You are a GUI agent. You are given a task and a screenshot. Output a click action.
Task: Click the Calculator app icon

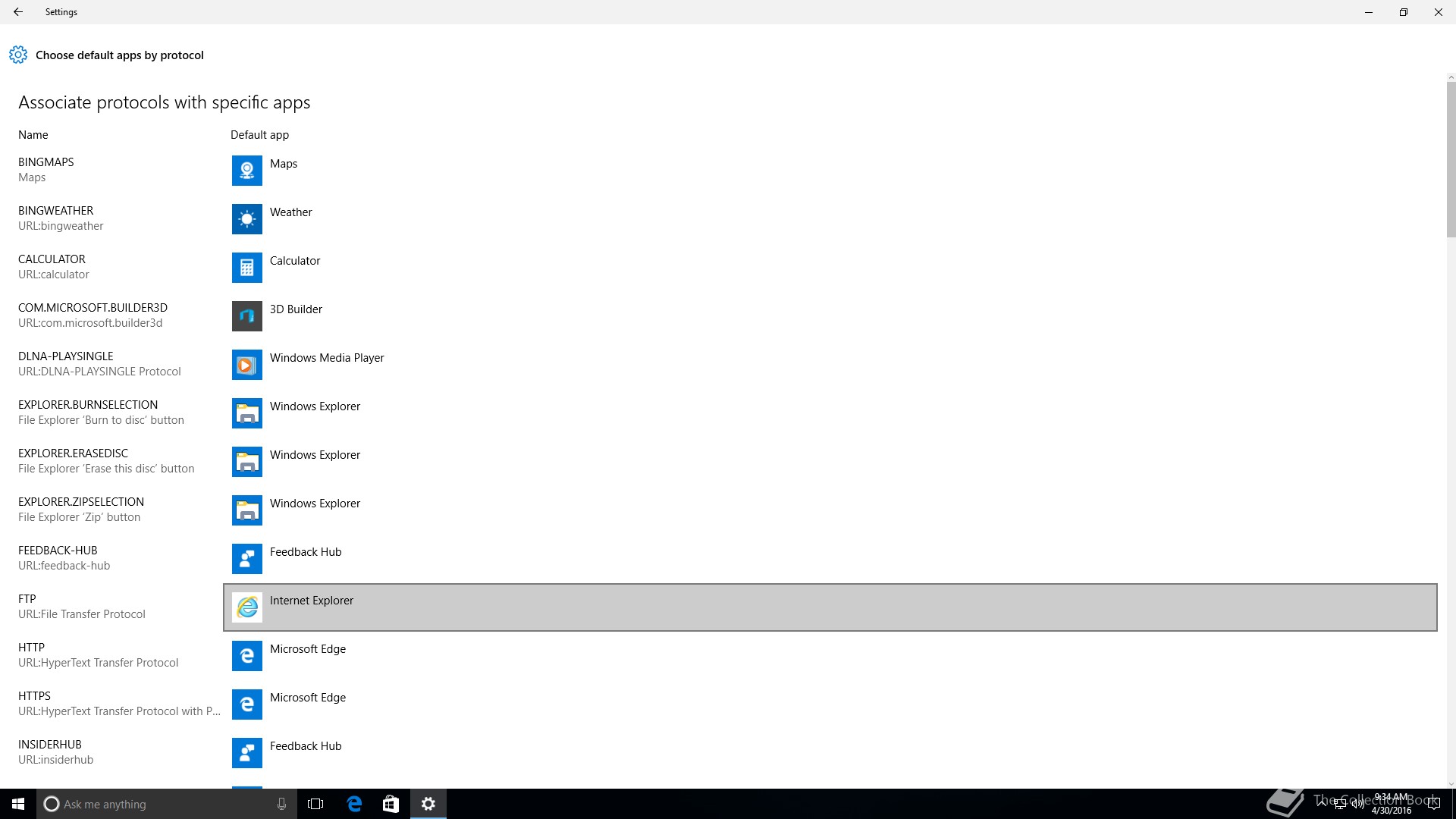pyautogui.click(x=246, y=268)
